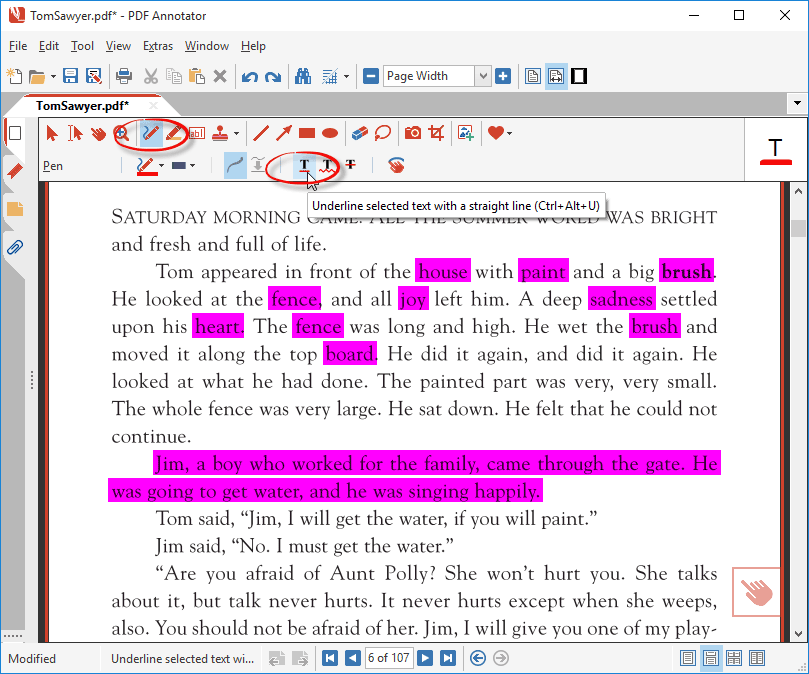
Task: Click the page number field
Action: pyautogui.click(x=389, y=658)
